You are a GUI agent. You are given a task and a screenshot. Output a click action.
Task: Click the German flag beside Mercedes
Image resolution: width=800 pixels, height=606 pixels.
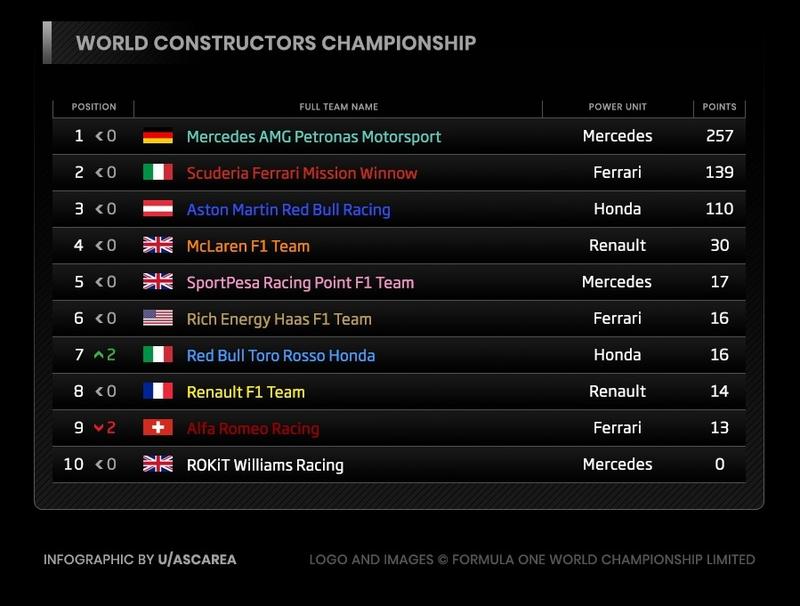click(157, 136)
